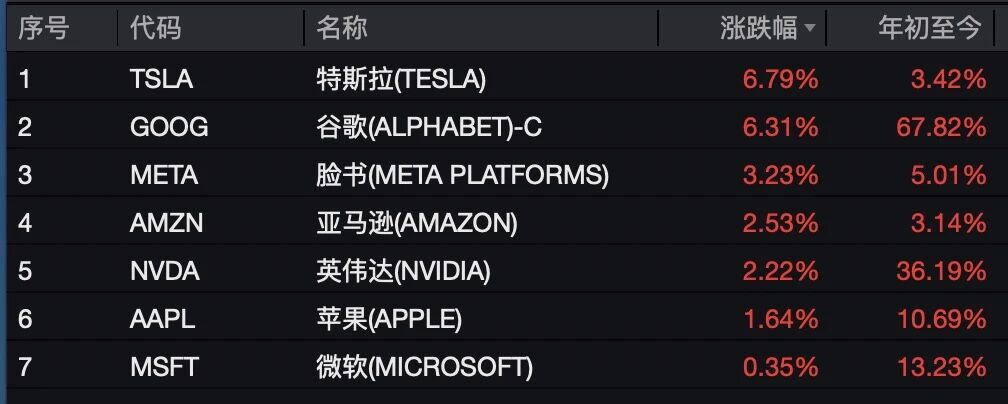This screenshot has height=404, width=1008.
Task: Open 谷歌(ALPHABET)-C stock name
Action: [x=429, y=127]
